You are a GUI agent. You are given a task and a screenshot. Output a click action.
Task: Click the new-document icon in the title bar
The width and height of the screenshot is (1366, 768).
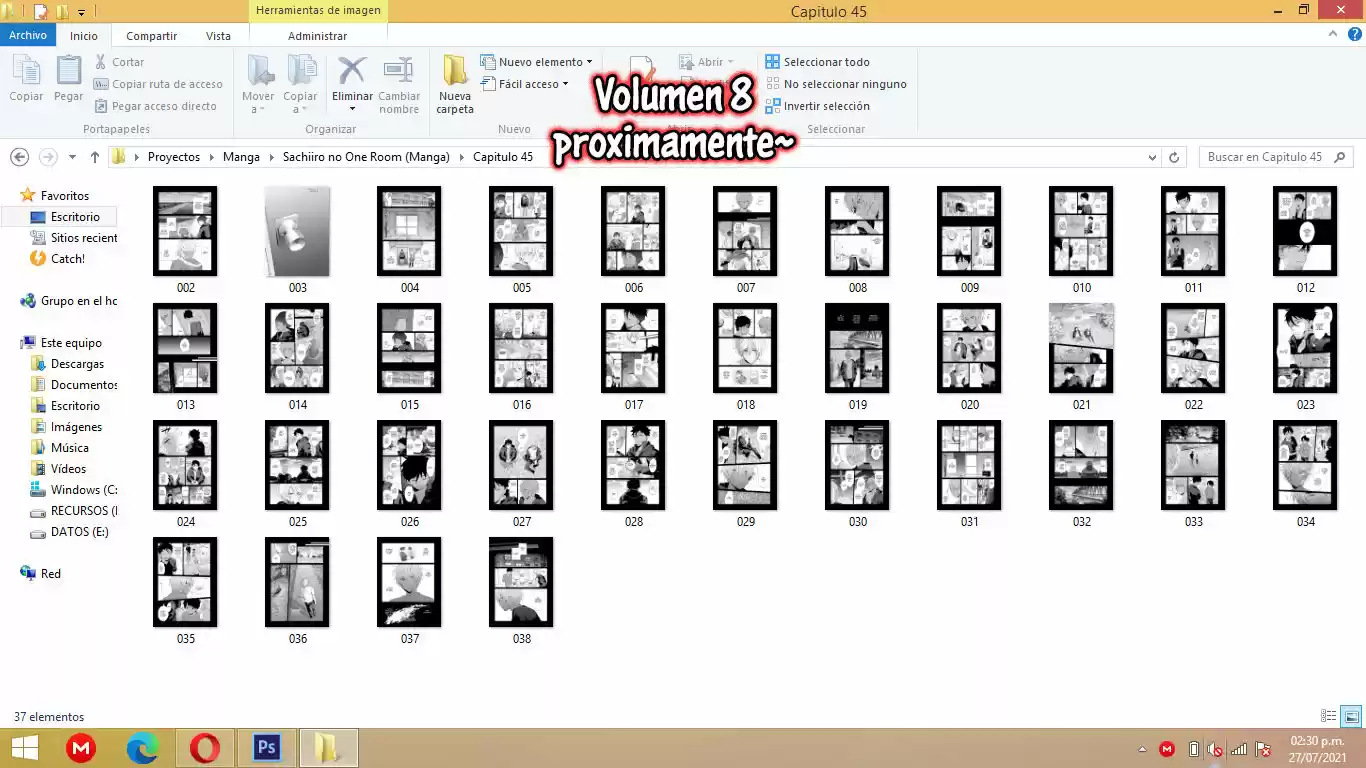[41, 12]
